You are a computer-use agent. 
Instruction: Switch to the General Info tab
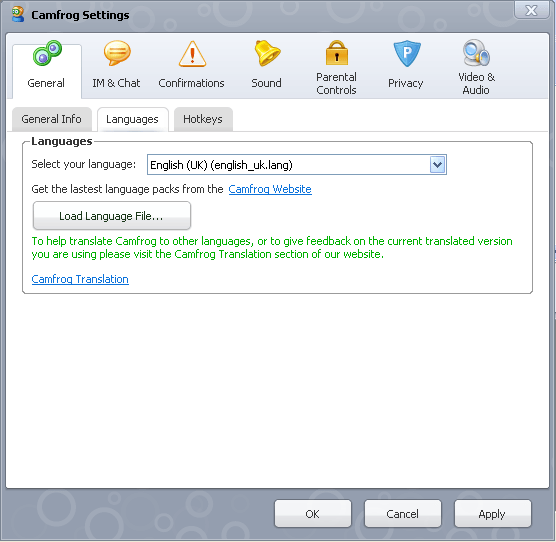52,119
